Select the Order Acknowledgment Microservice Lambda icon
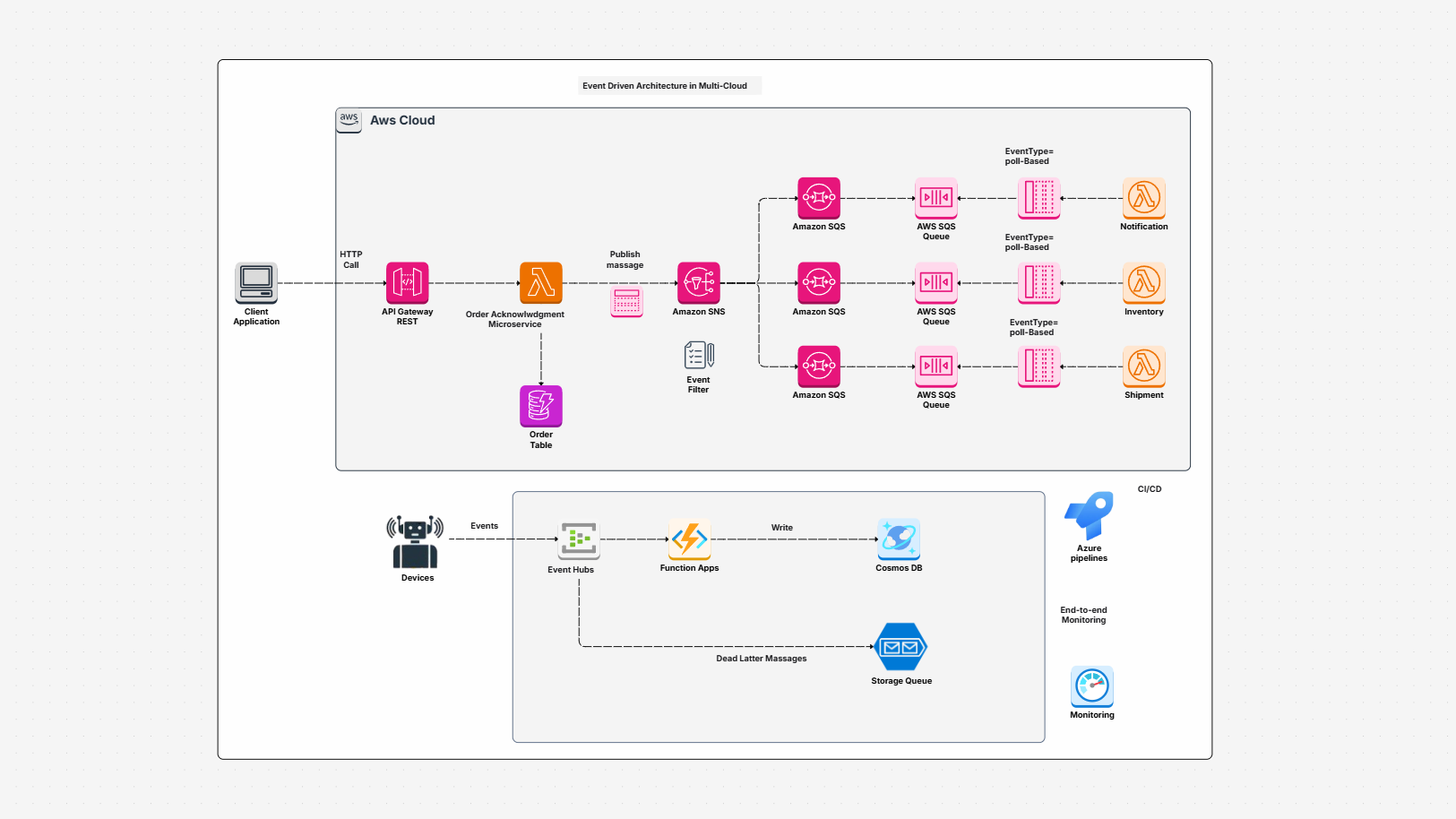This screenshot has height=819, width=1456. click(x=541, y=283)
